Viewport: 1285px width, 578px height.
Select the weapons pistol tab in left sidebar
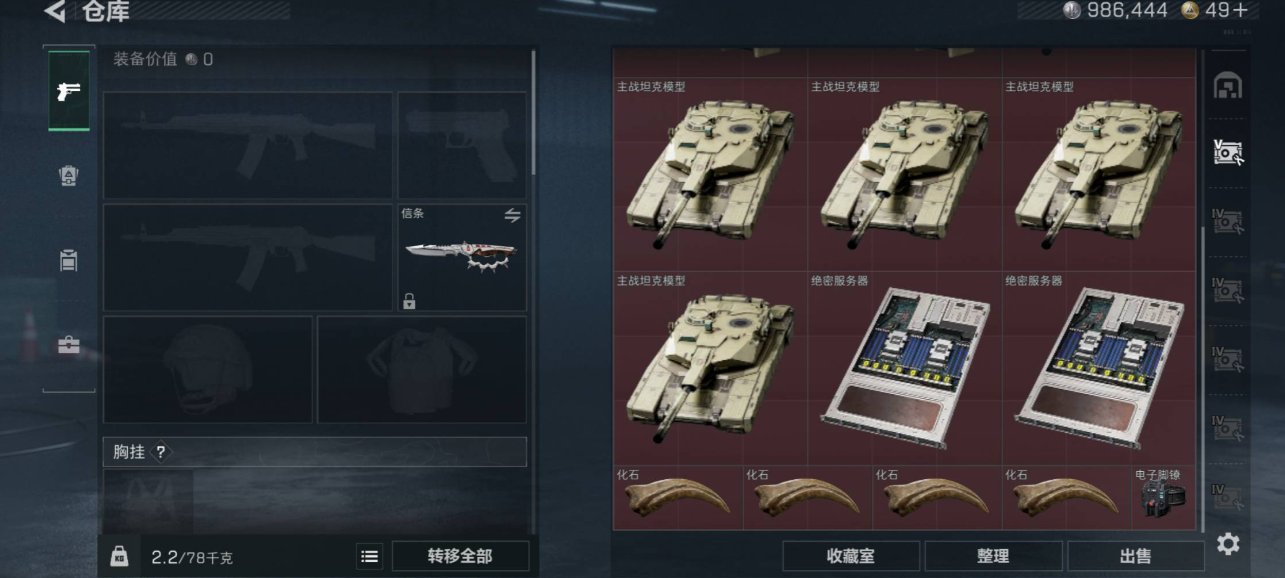(x=69, y=91)
